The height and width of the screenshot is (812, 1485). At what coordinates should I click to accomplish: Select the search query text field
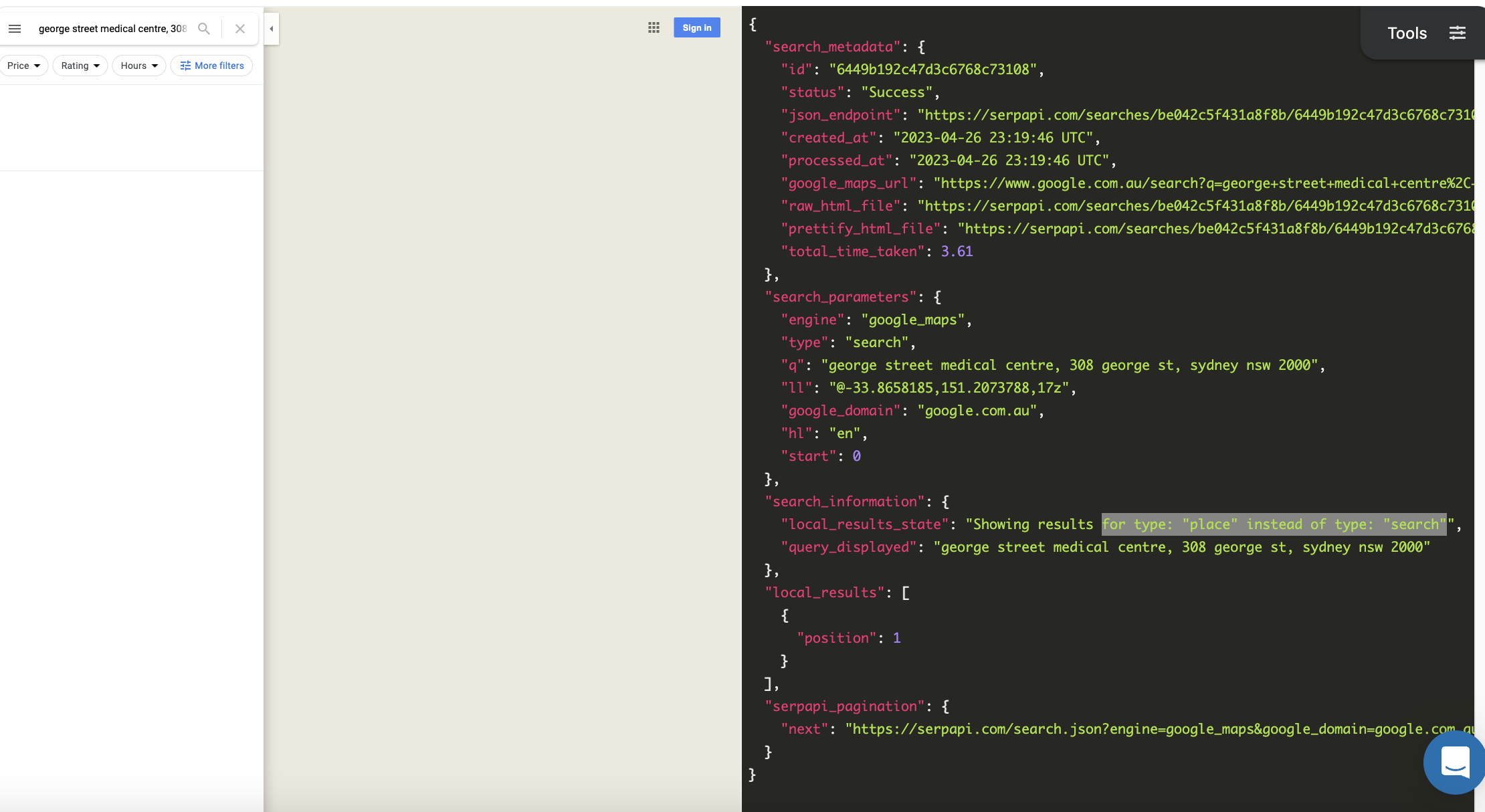[x=110, y=28]
